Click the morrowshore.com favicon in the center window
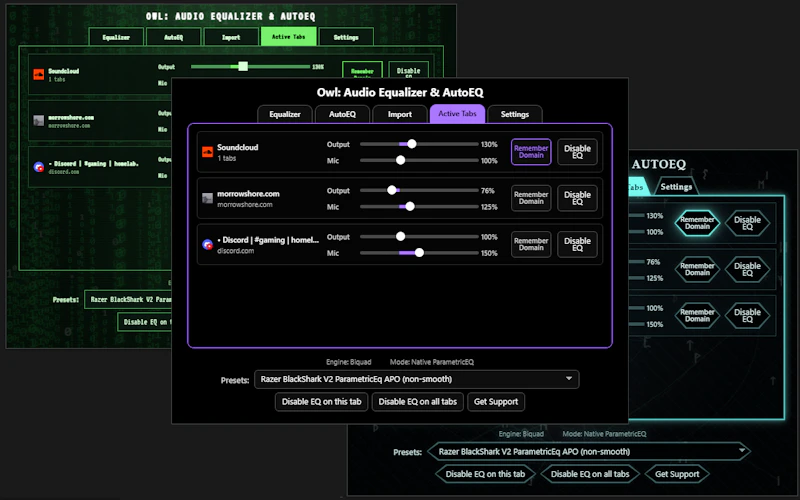Image resolution: width=800 pixels, height=500 pixels. [207, 198]
